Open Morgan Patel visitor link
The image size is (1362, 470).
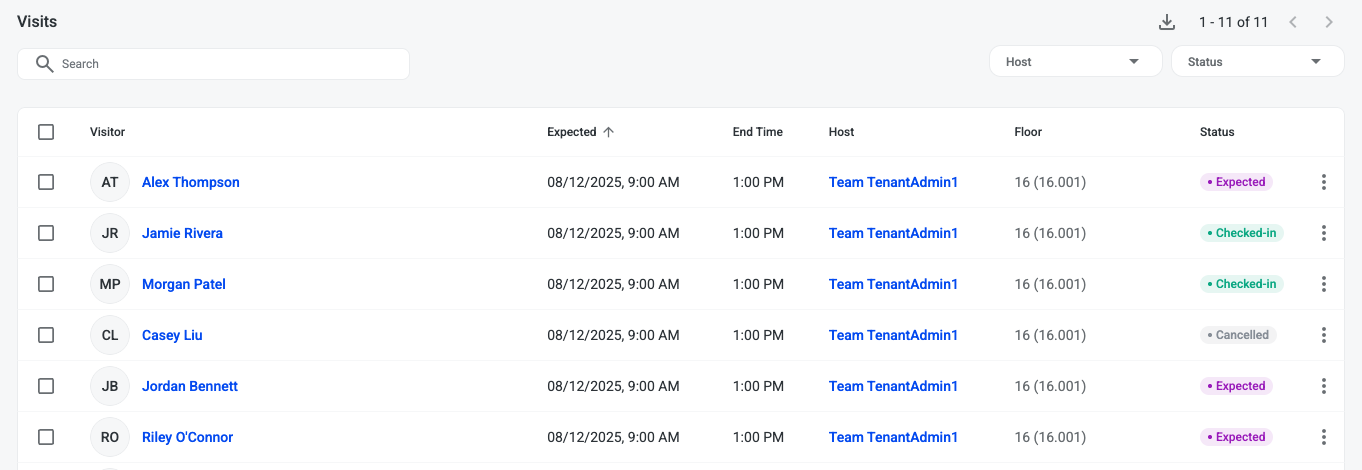184,284
